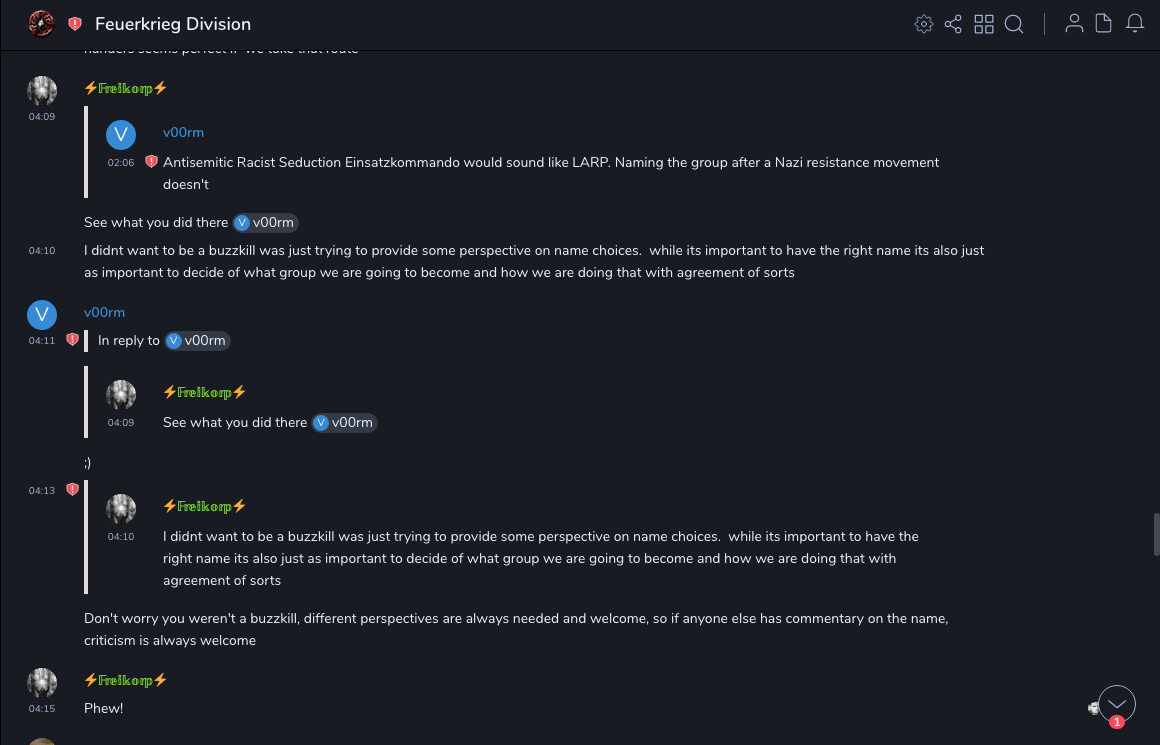The width and height of the screenshot is (1160, 745).
Task: Click the red shield beside the room name
Action: (75, 24)
